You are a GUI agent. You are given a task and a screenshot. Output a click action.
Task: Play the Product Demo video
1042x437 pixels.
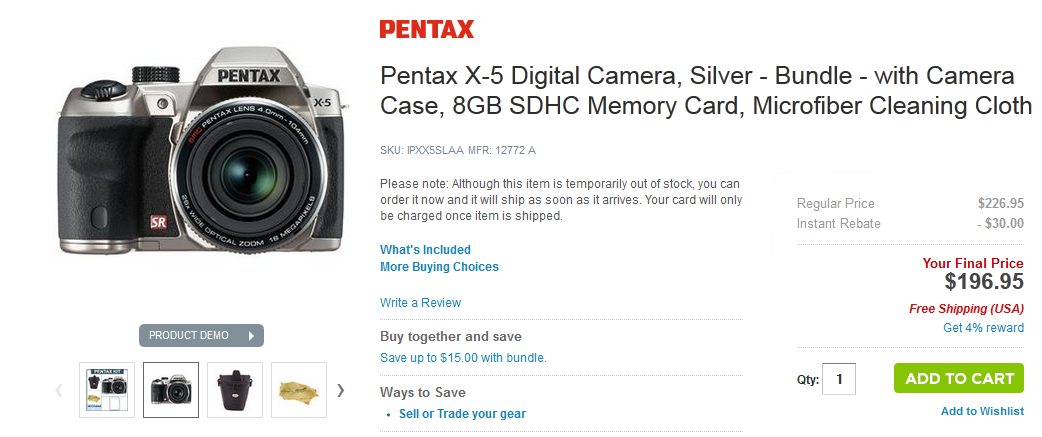pos(201,335)
